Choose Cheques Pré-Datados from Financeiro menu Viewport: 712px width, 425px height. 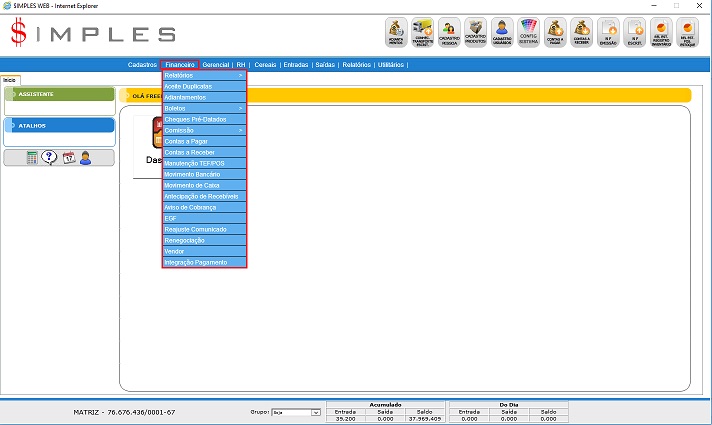coord(204,119)
